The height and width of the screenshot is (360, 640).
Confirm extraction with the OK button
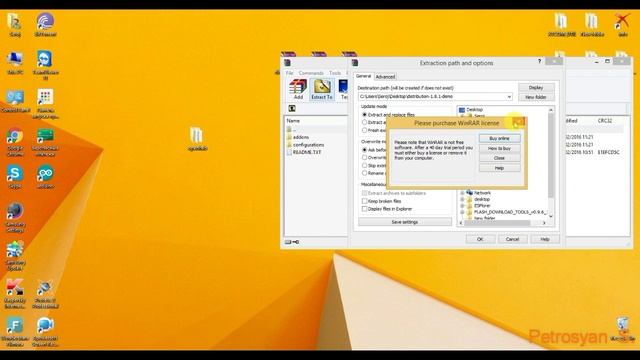[x=480, y=239]
